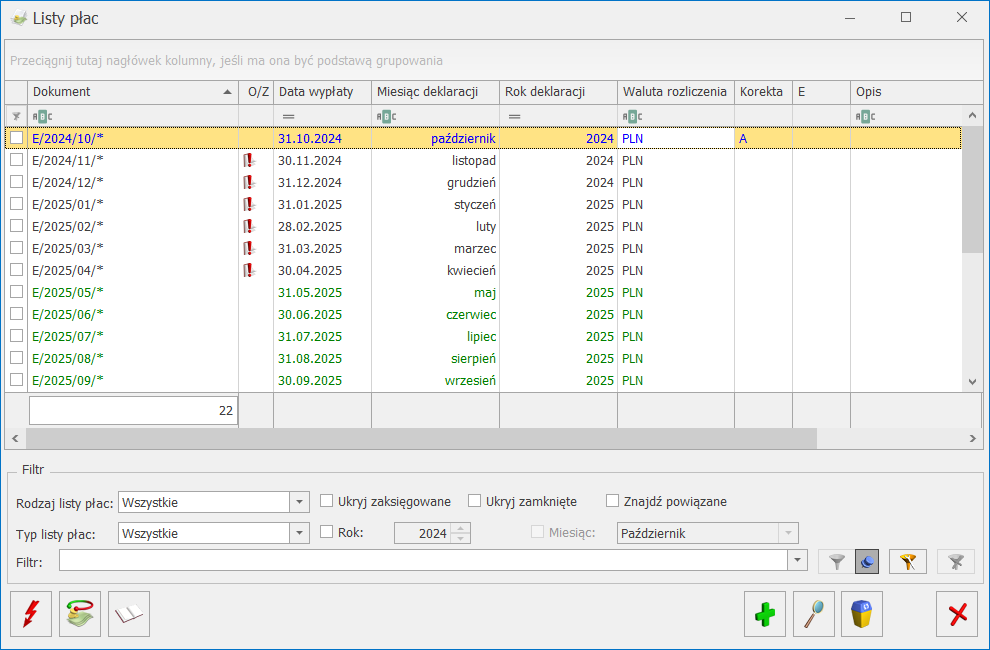Click the ABC filter icon under Miesiąc deklaracji

[386, 116]
